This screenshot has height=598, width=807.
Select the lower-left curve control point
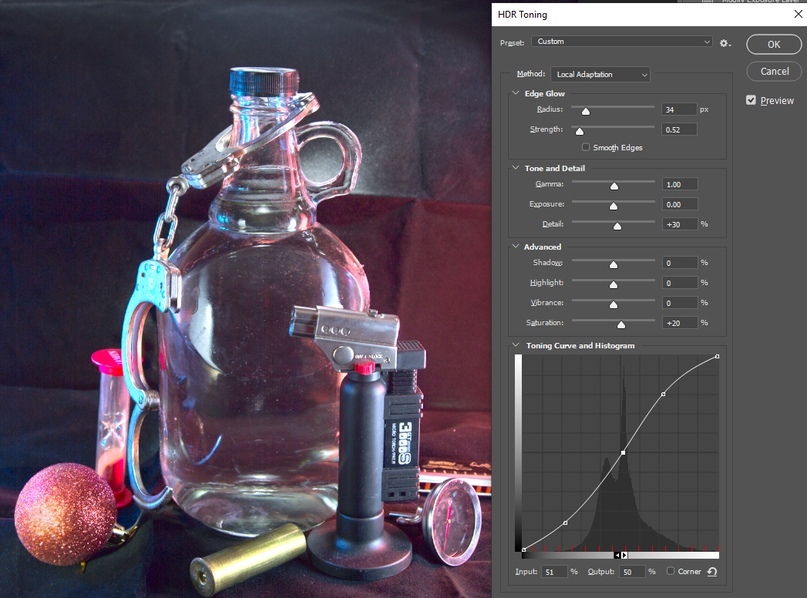click(565, 523)
